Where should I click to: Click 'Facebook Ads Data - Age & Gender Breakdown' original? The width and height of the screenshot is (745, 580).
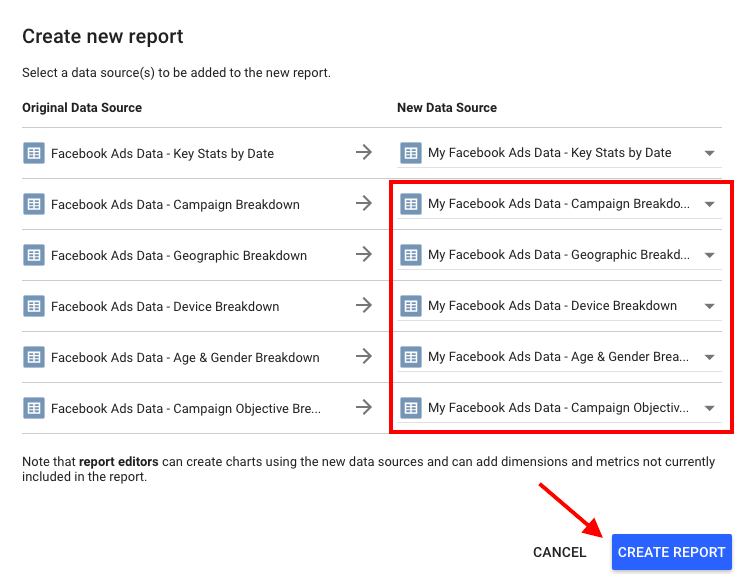click(x=185, y=358)
